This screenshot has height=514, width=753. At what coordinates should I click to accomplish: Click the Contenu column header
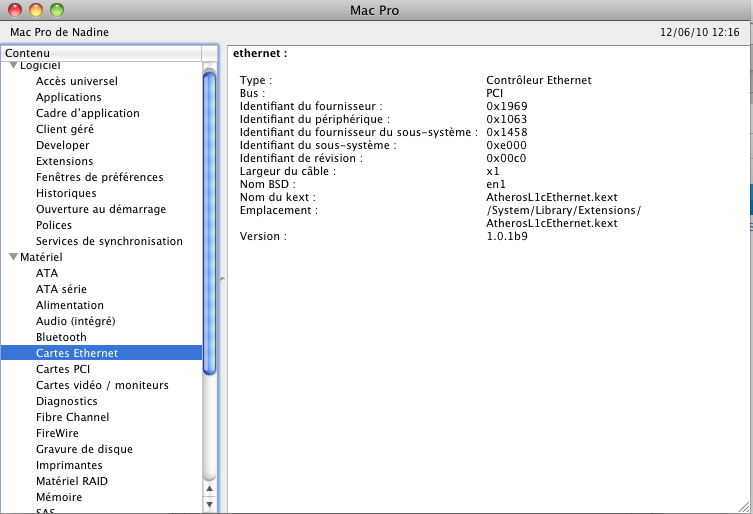[x=101, y=53]
